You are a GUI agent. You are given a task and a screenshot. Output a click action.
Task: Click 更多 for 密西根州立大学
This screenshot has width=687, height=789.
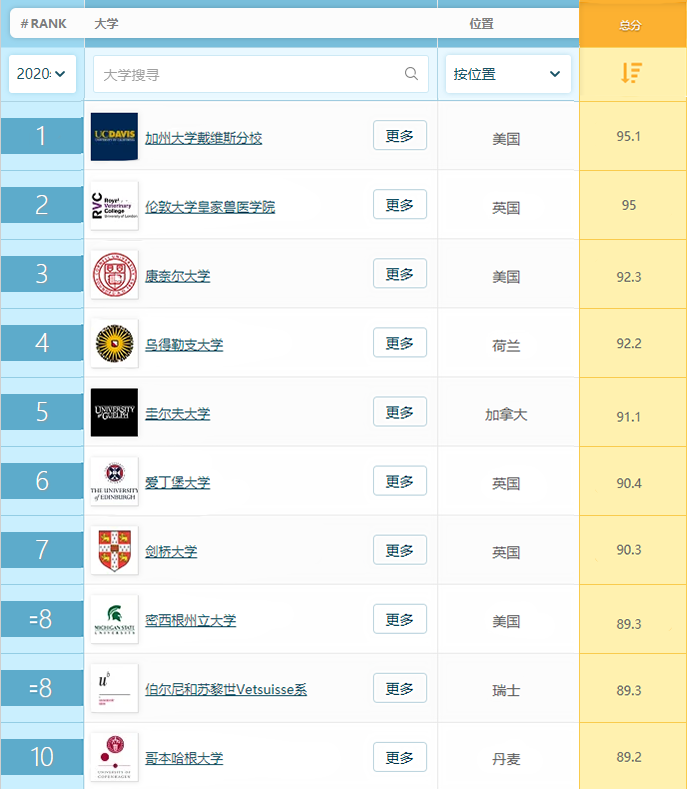coord(400,618)
